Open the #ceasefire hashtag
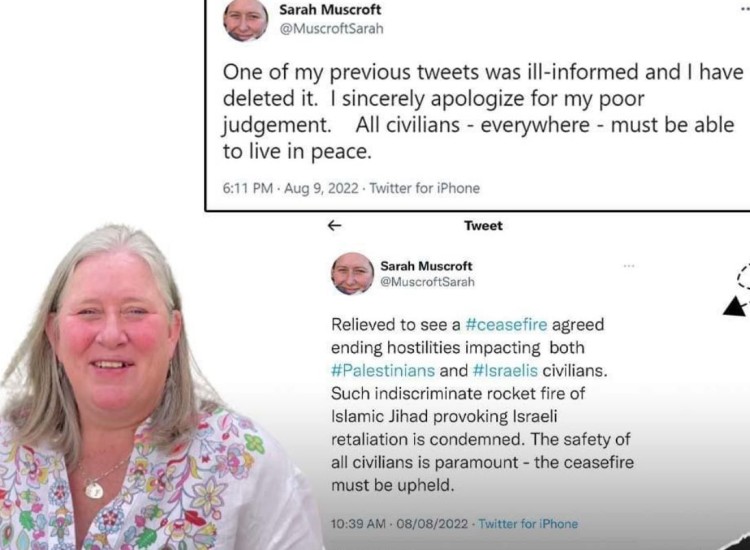750x550 pixels. click(x=506, y=325)
